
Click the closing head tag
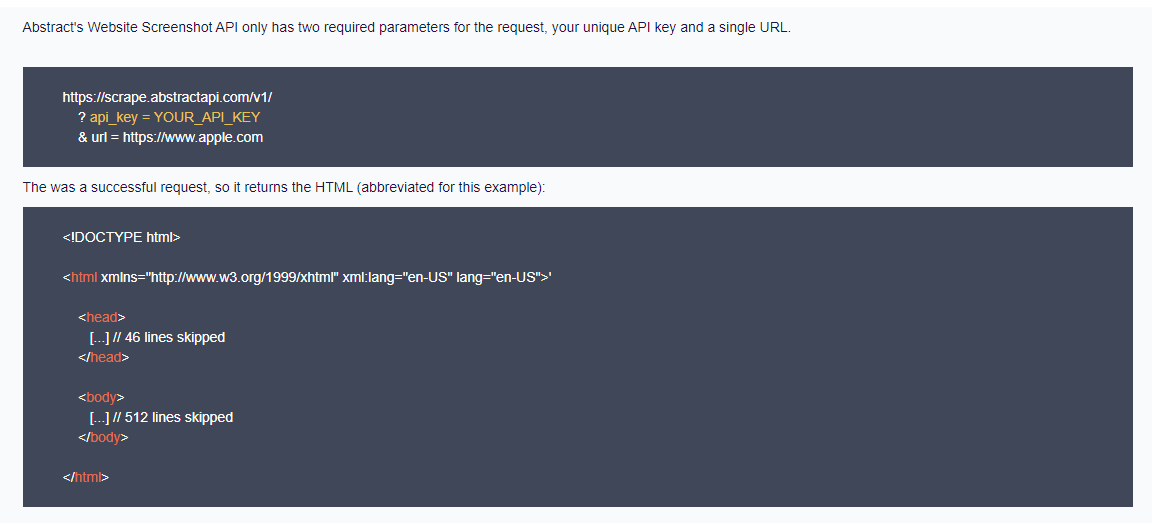click(104, 357)
